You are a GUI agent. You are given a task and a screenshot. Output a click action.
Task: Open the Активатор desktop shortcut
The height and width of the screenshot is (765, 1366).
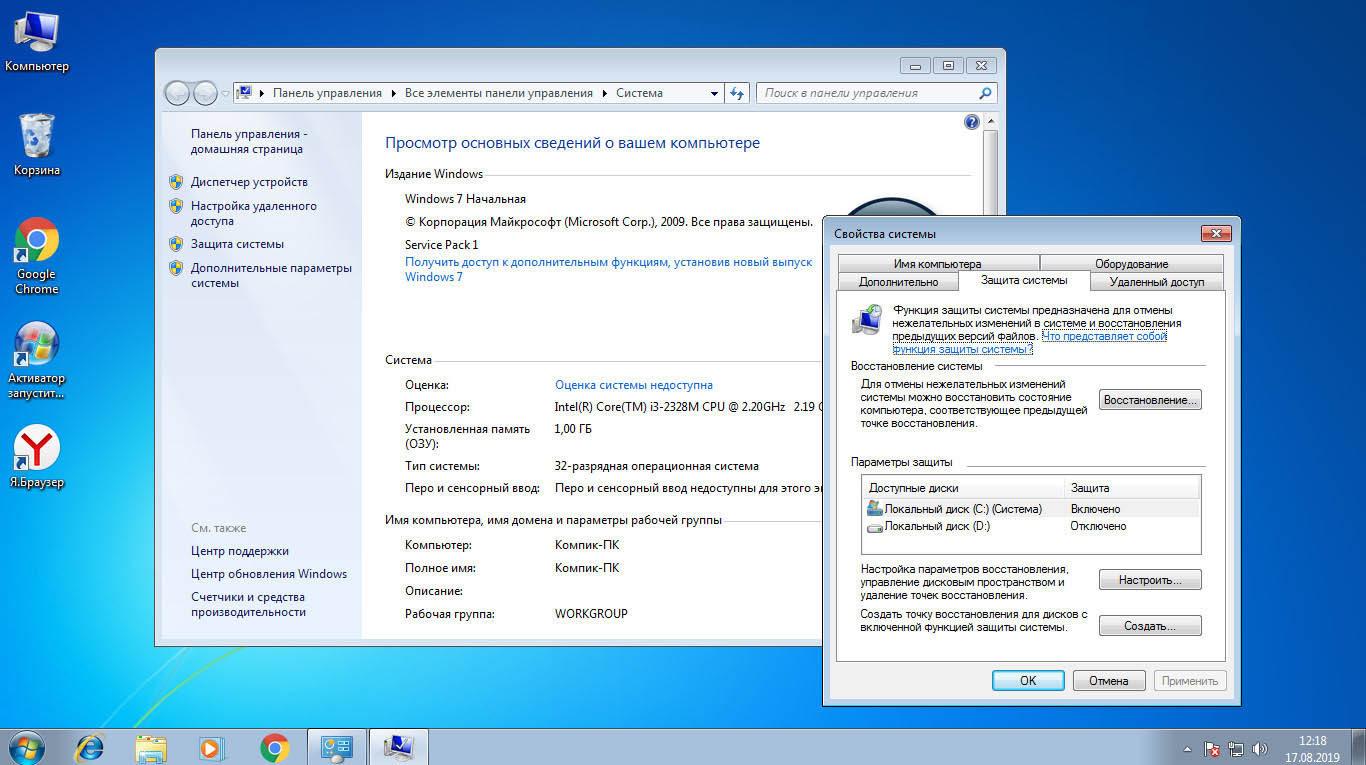(37, 360)
